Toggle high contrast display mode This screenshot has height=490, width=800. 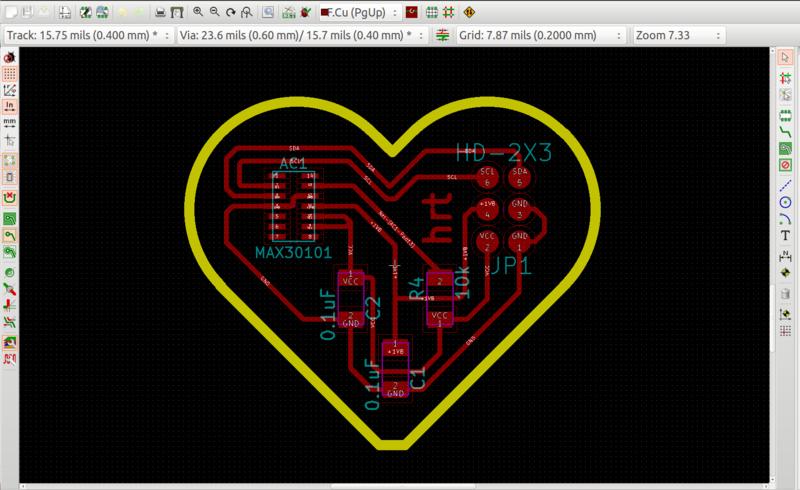point(9,322)
